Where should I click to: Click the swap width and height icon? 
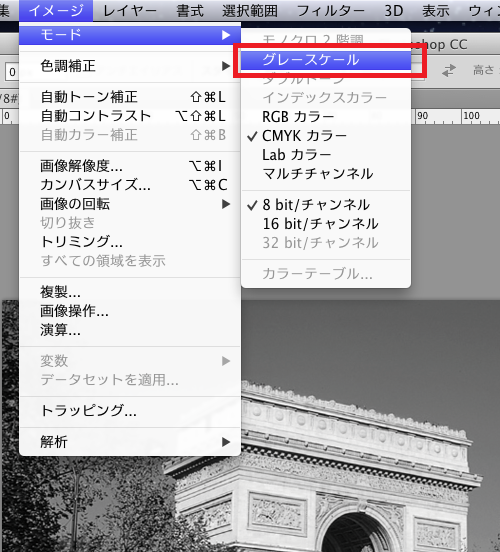tap(449, 71)
